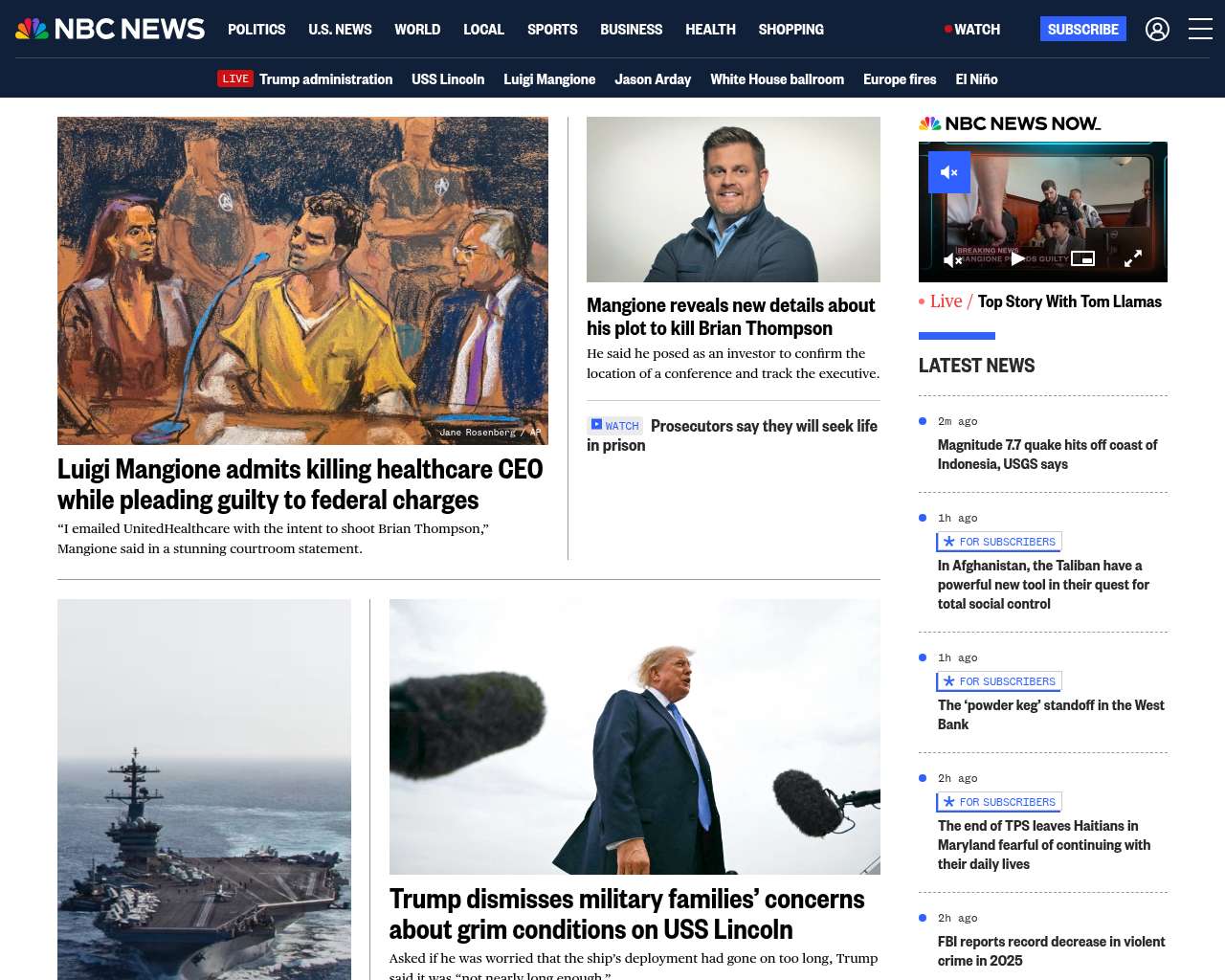
Task: Open the Luigi Mangione trending topic
Action: click(549, 79)
